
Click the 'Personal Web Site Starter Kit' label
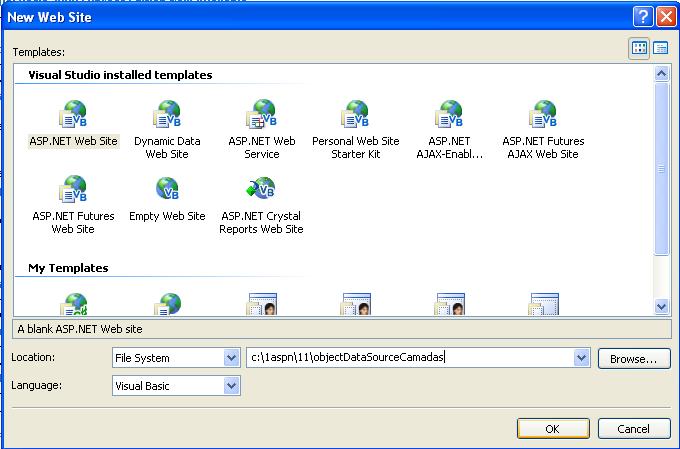coord(356,147)
